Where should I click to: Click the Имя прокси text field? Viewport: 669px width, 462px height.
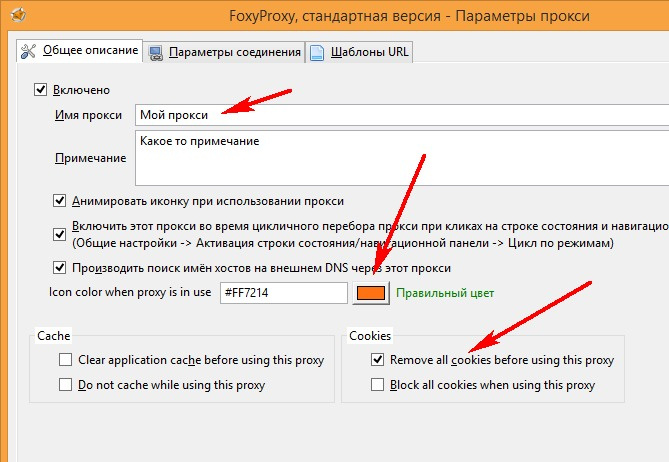point(400,114)
